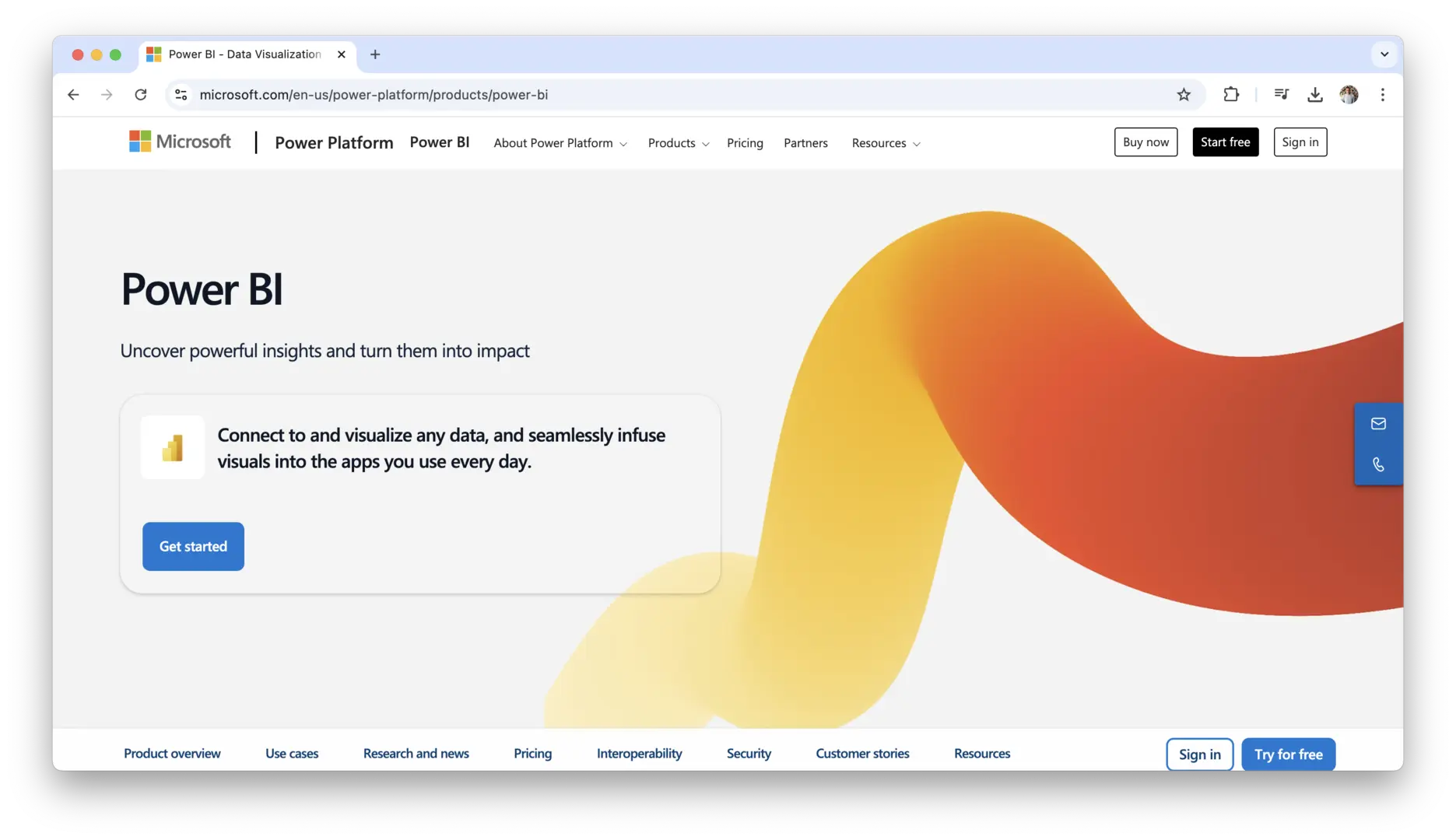
Task: Open the Downloads icon
Action: 1315,95
